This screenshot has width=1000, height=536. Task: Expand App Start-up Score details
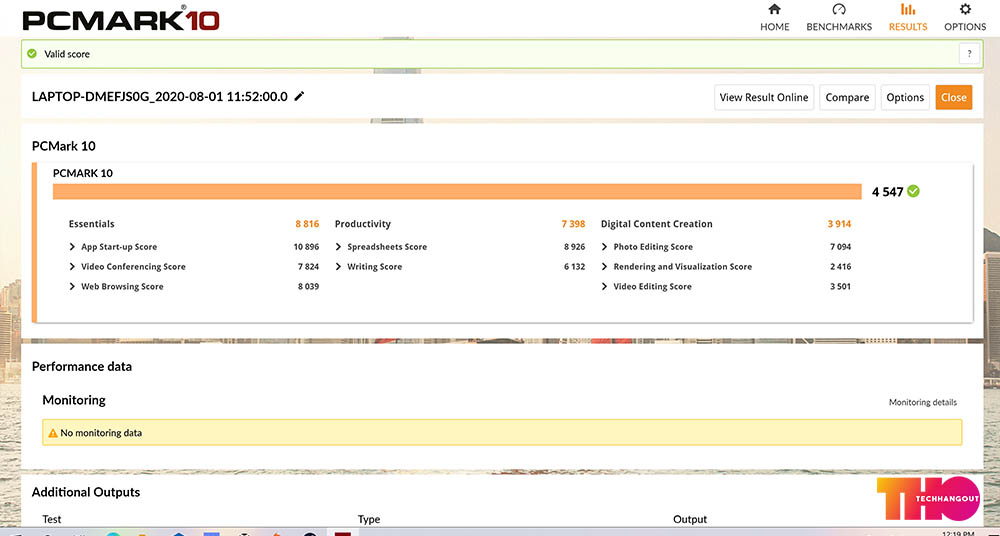coord(73,247)
